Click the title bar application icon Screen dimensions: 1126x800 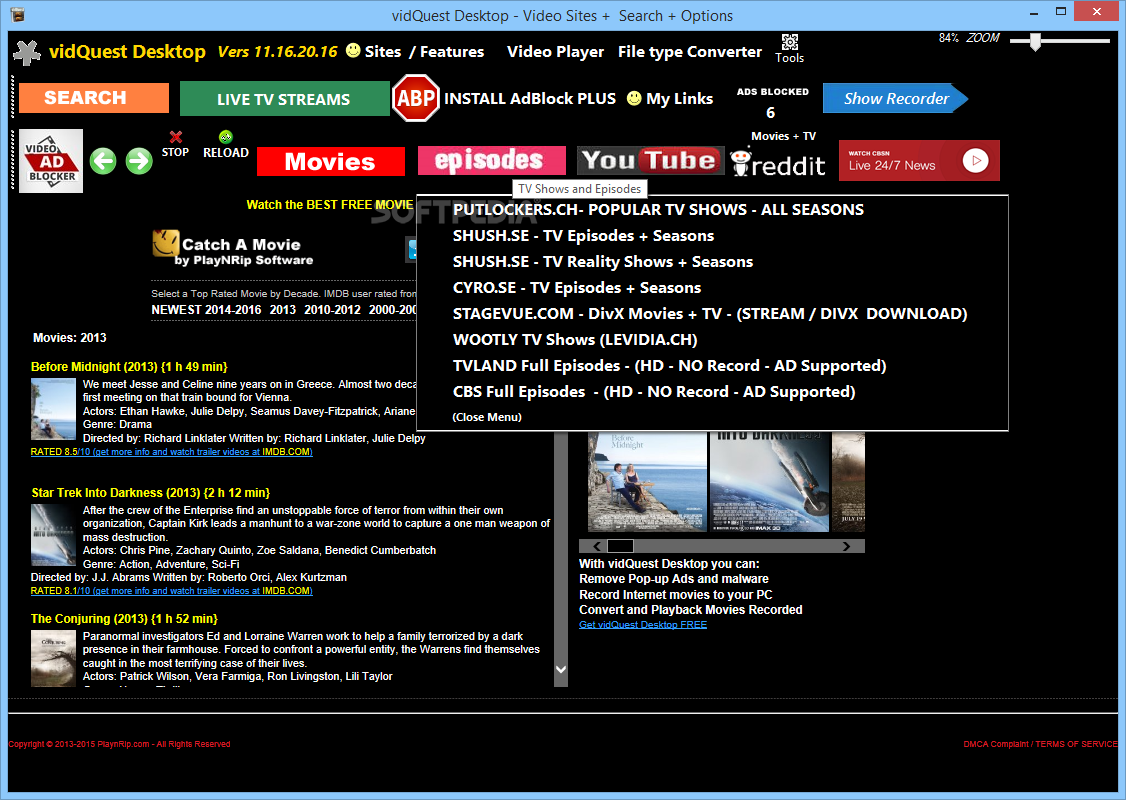point(17,15)
